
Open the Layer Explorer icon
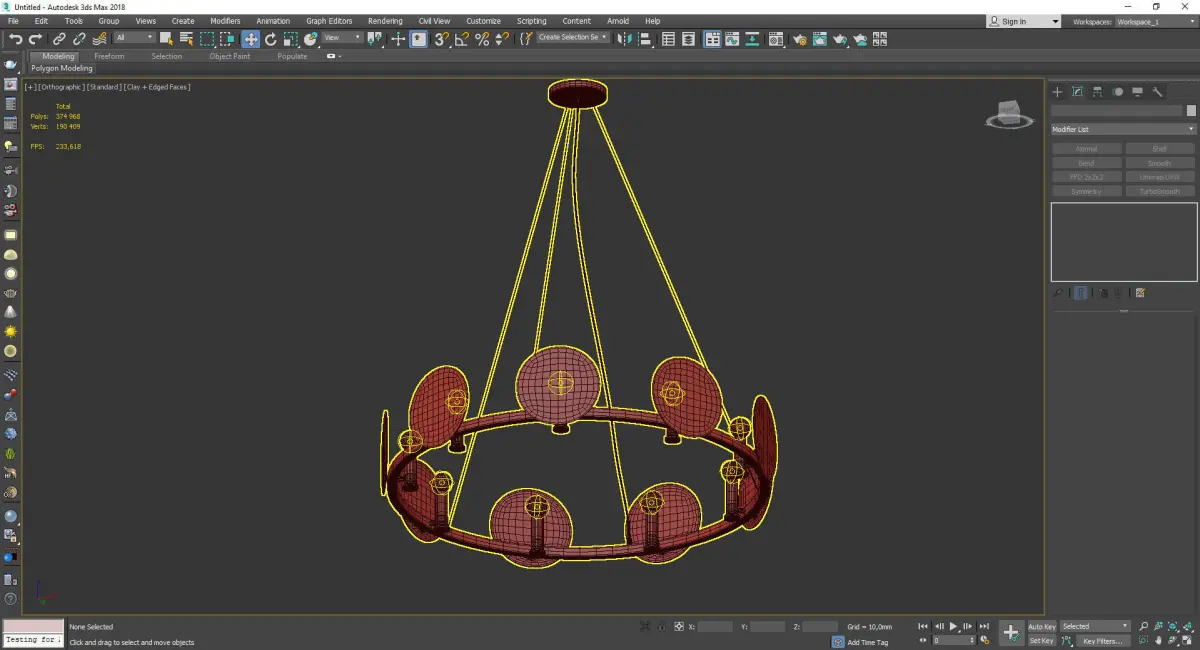[x=688, y=39]
